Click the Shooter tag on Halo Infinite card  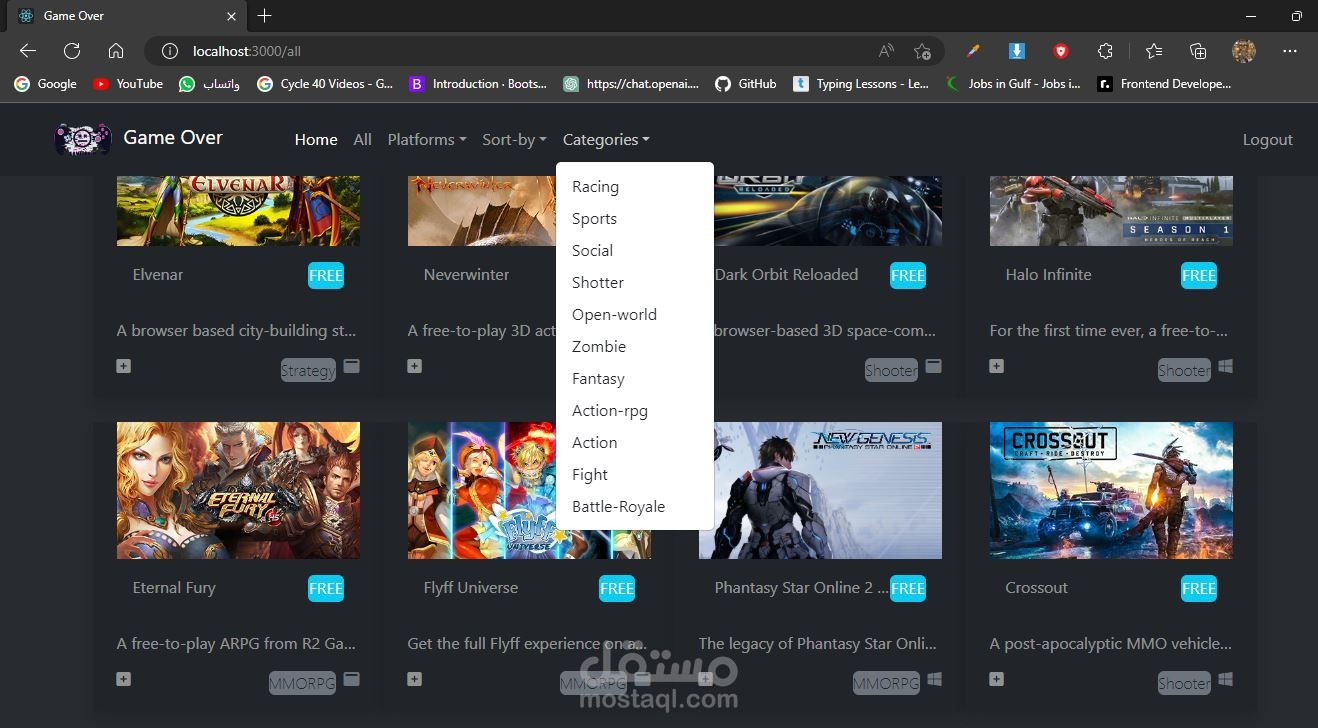pyautogui.click(x=1184, y=370)
